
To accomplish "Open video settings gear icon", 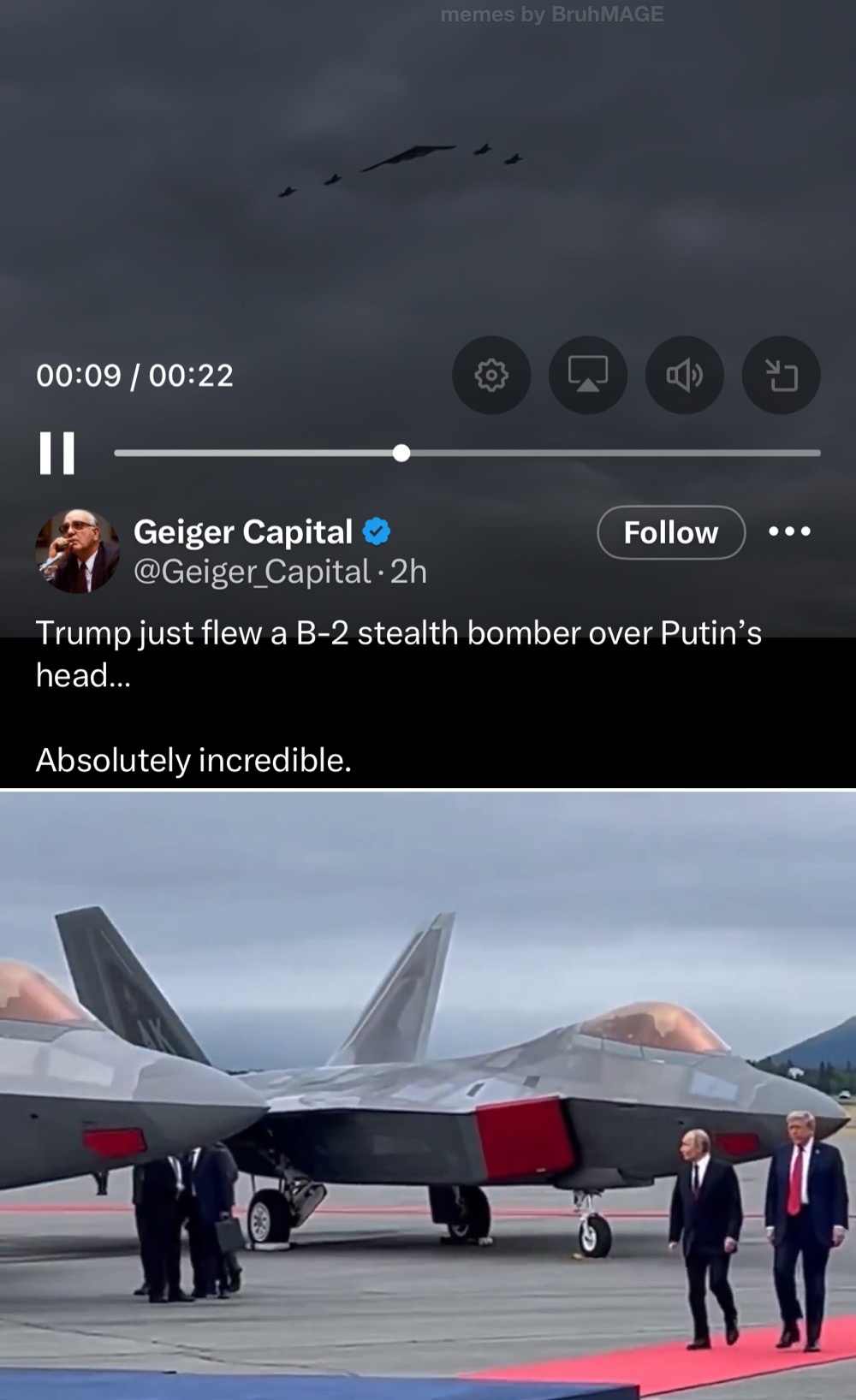I will click(x=491, y=375).
